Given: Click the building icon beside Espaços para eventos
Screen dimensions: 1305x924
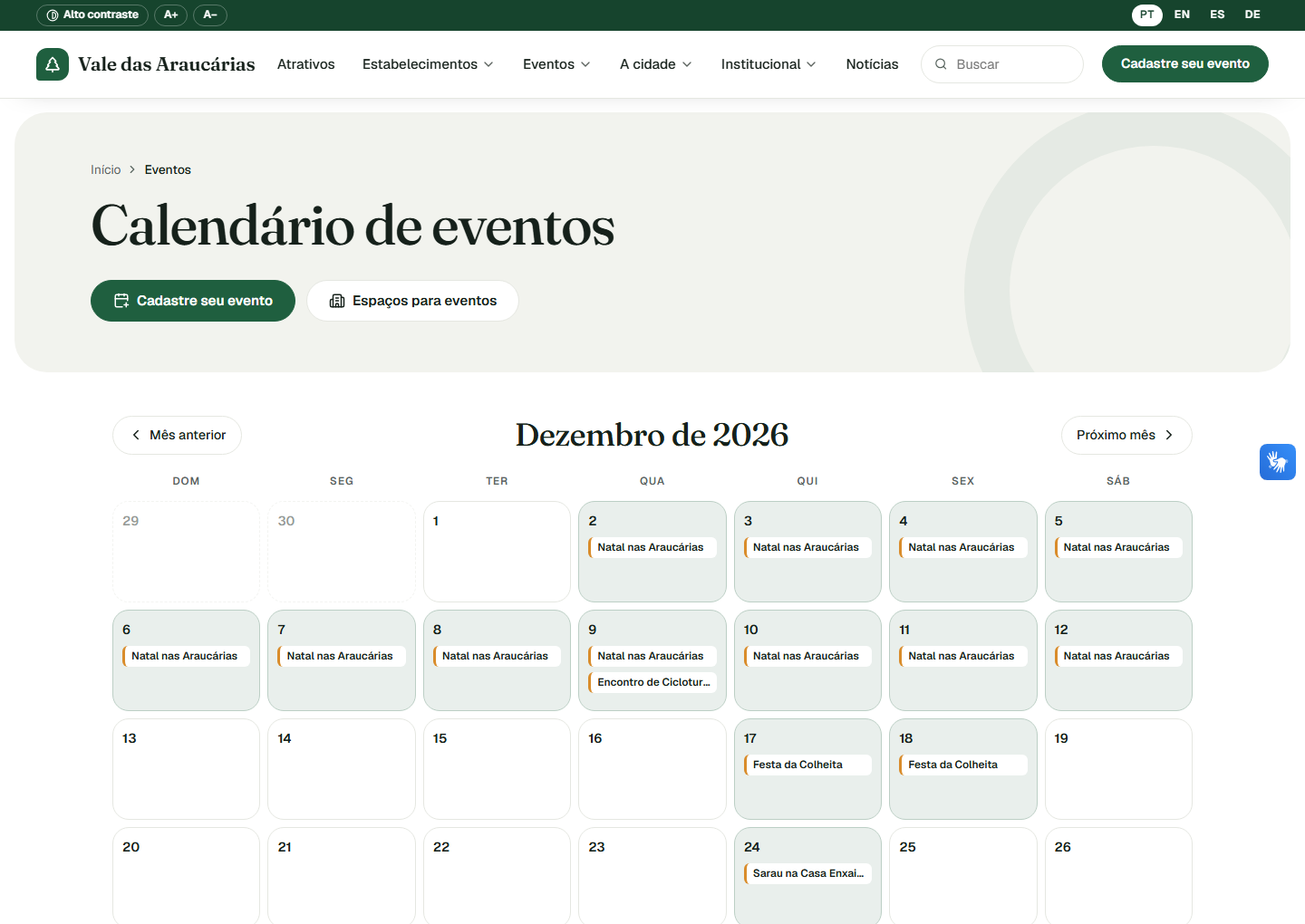Looking at the screenshot, I should tap(337, 301).
